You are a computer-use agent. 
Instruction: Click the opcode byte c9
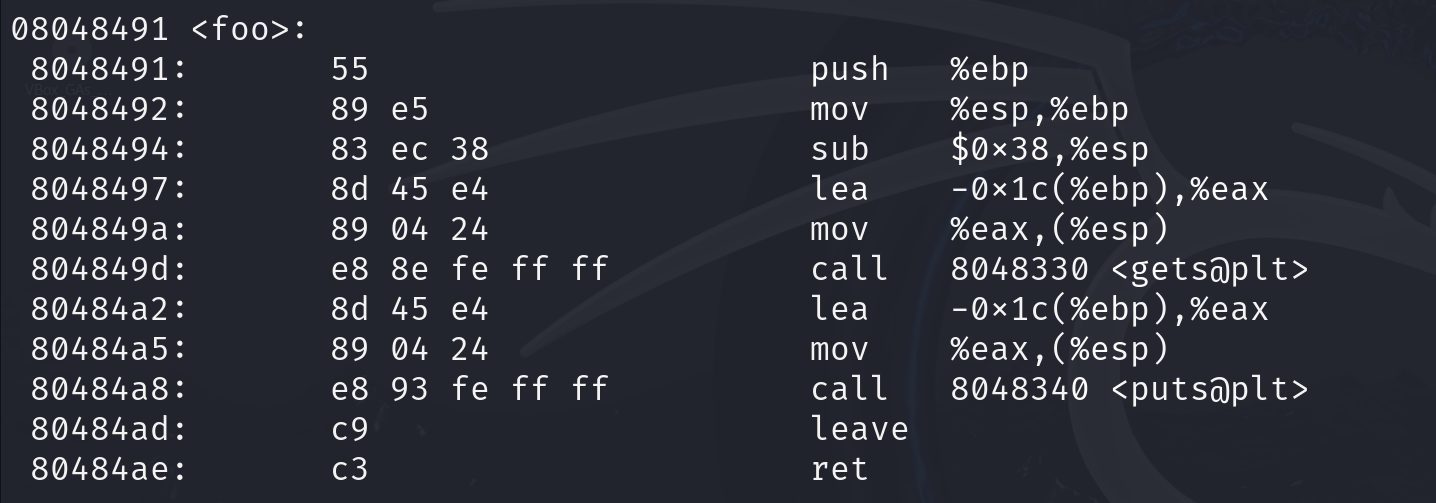[350, 429]
